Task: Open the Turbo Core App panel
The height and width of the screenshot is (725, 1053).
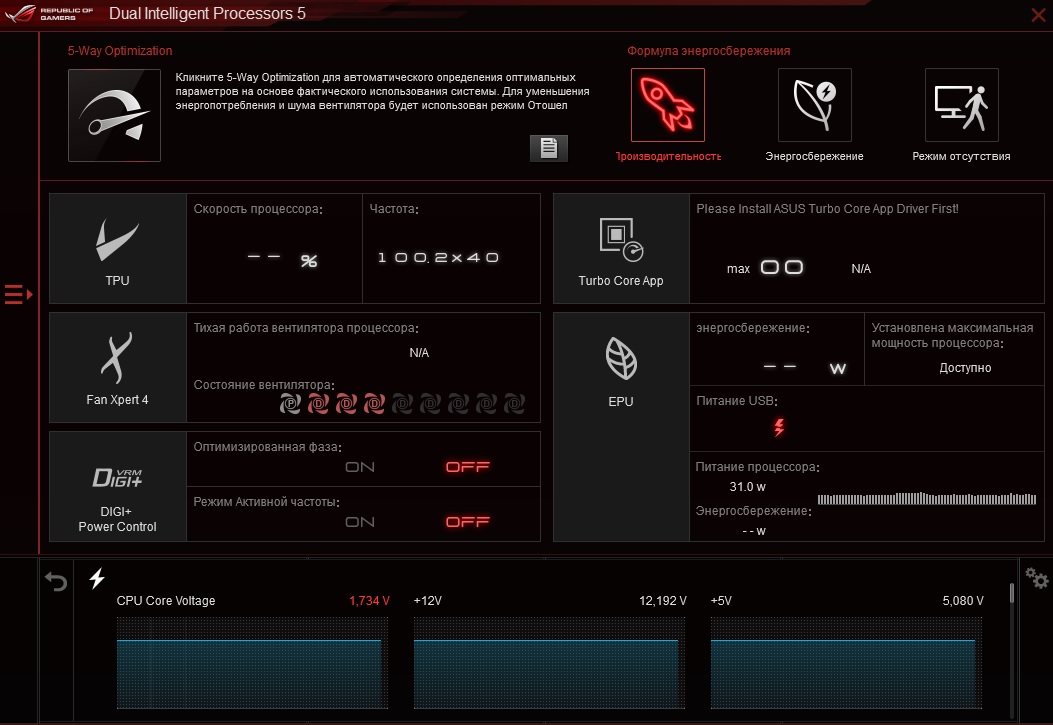Action: click(621, 248)
